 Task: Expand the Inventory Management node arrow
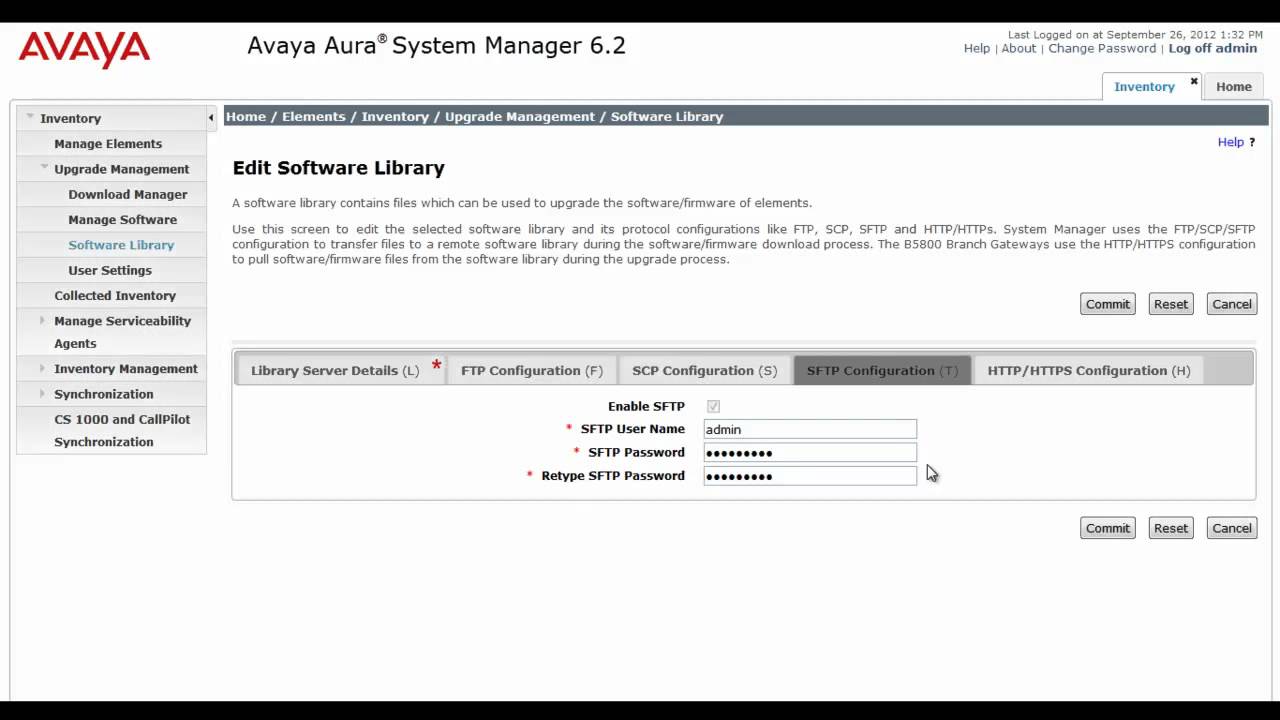pyautogui.click(x=42, y=368)
